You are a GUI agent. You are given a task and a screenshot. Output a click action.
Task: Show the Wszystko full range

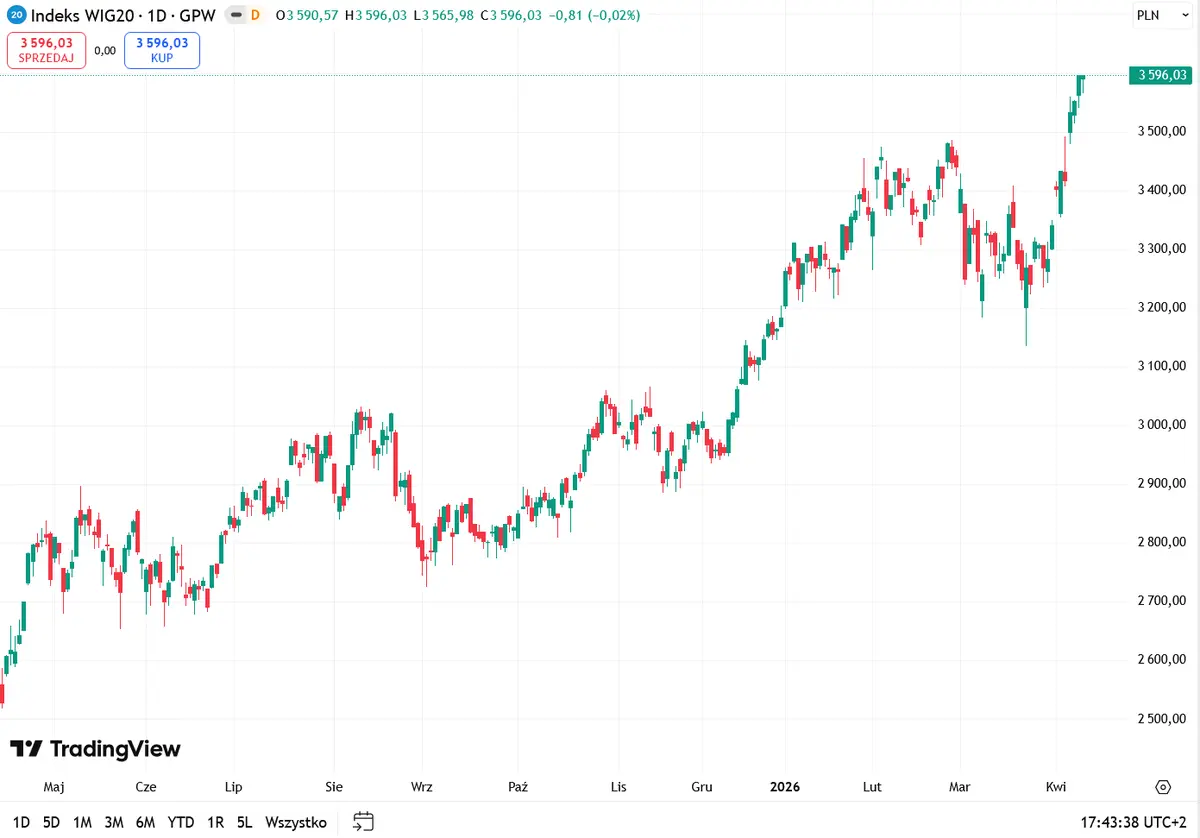[x=296, y=822]
